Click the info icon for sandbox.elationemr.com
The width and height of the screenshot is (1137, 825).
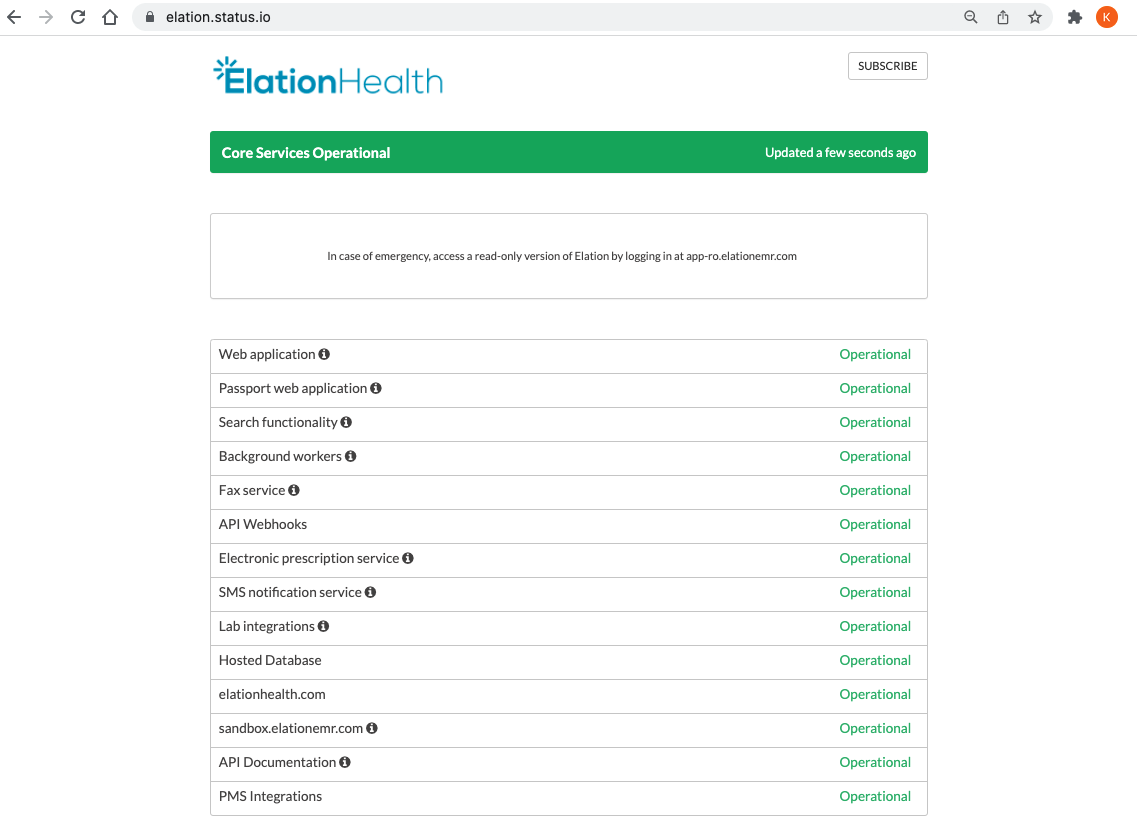coord(371,727)
